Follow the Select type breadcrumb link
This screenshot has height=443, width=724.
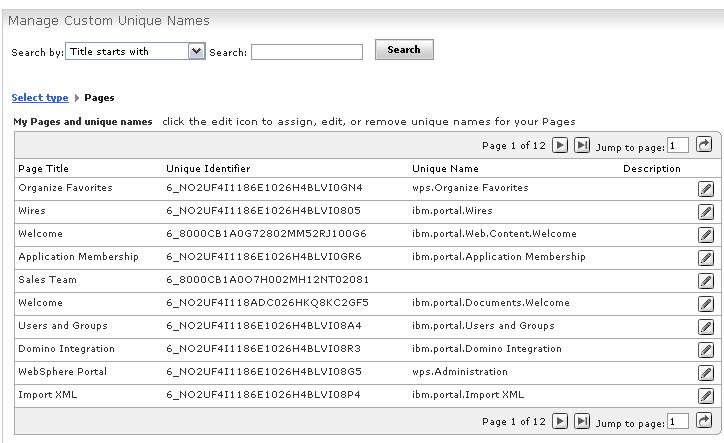coord(40,97)
